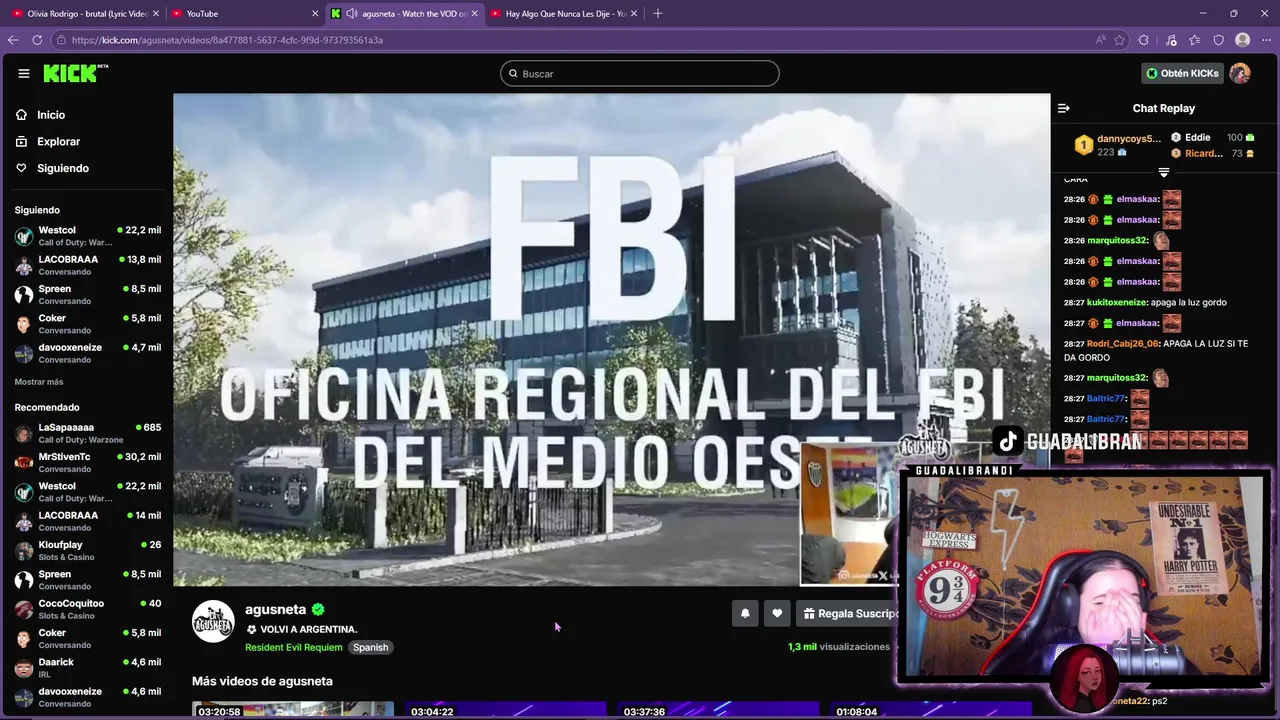Go back with the browser back arrow
Image resolution: width=1280 pixels, height=720 pixels.
click(13, 40)
